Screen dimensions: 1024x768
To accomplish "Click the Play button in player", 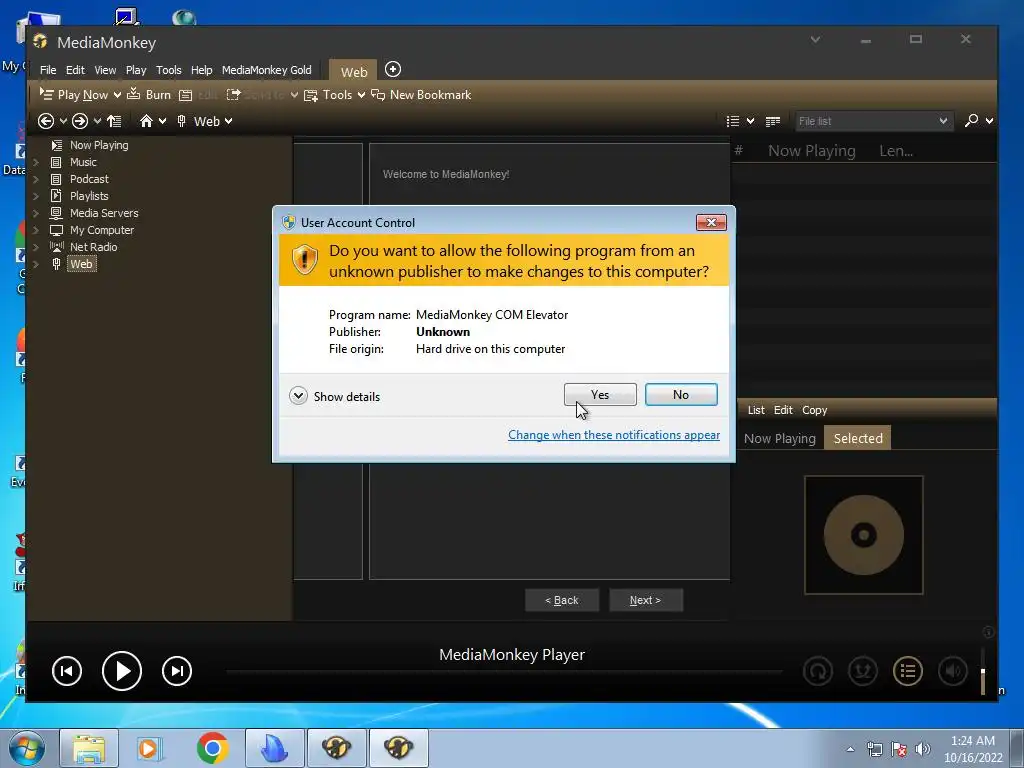I will tap(121, 671).
